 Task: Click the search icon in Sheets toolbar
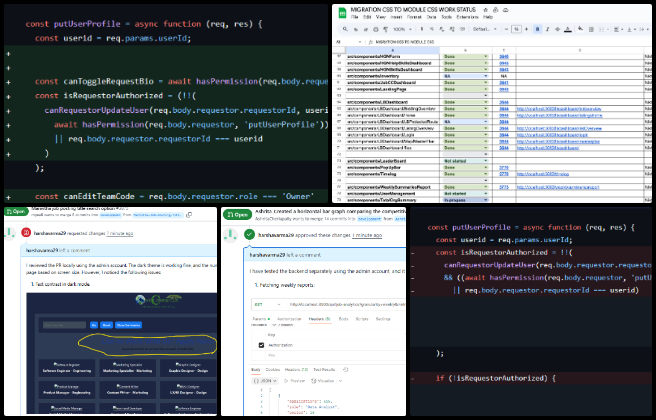[x=345, y=29]
